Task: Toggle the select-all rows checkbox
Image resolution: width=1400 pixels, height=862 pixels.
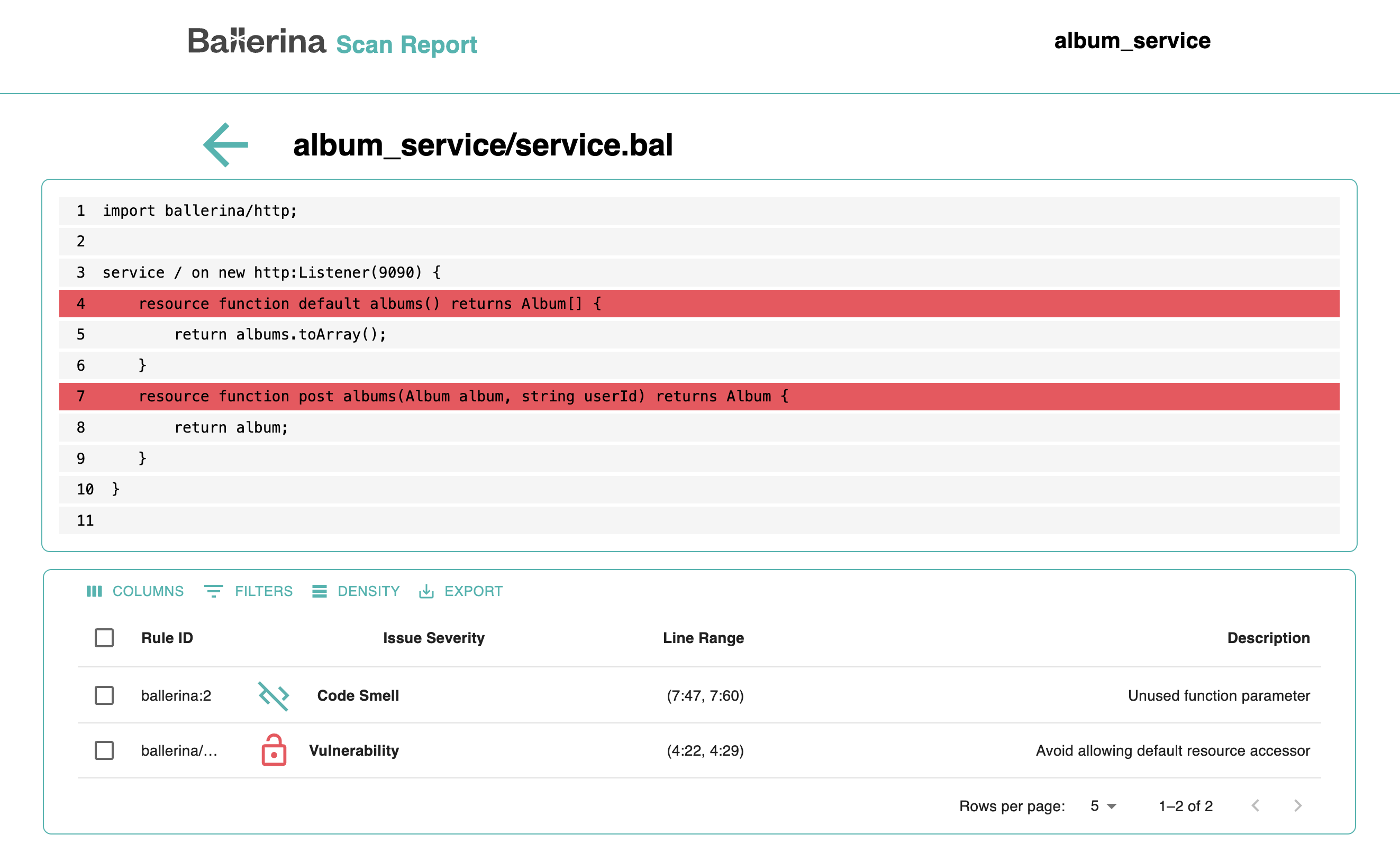Action: click(104, 637)
